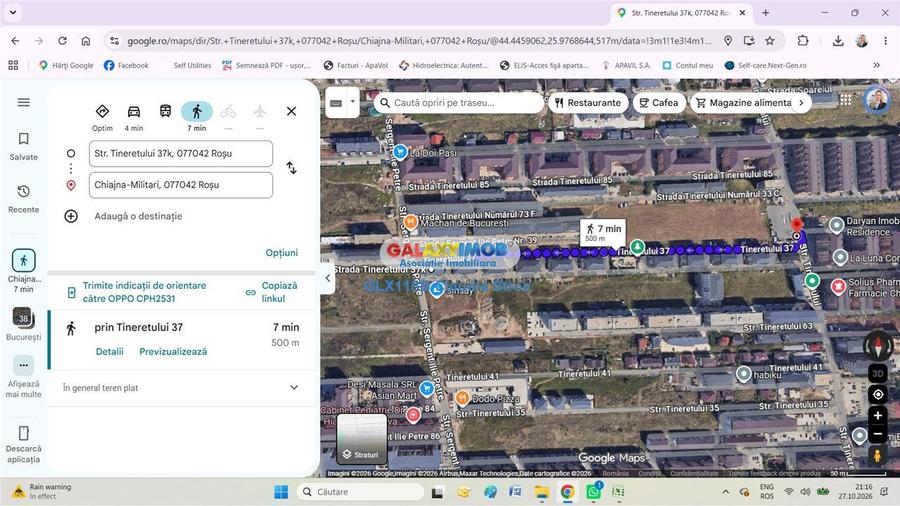Image resolution: width=900 pixels, height=506 pixels.
Task: Click the Street View pegman
Action: (x=877, y=456)
